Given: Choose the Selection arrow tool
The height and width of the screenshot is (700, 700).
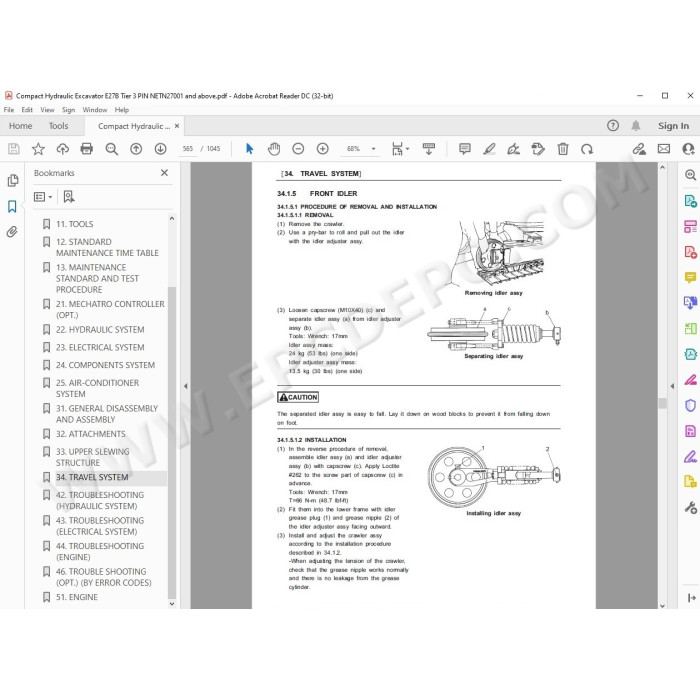Looking at the screenshot, I should click(x=250, y=149).
